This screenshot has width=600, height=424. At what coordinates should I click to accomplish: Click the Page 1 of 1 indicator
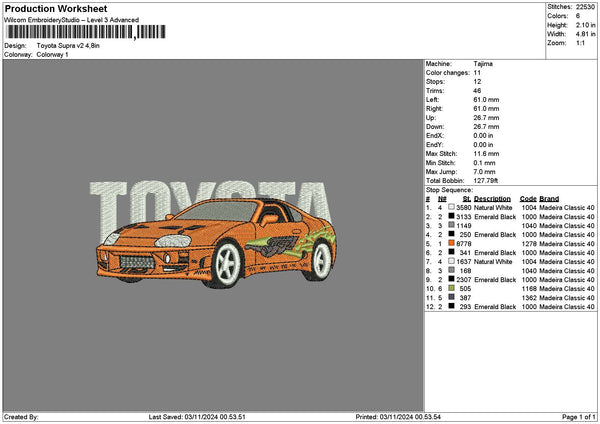tap(579, 417)
